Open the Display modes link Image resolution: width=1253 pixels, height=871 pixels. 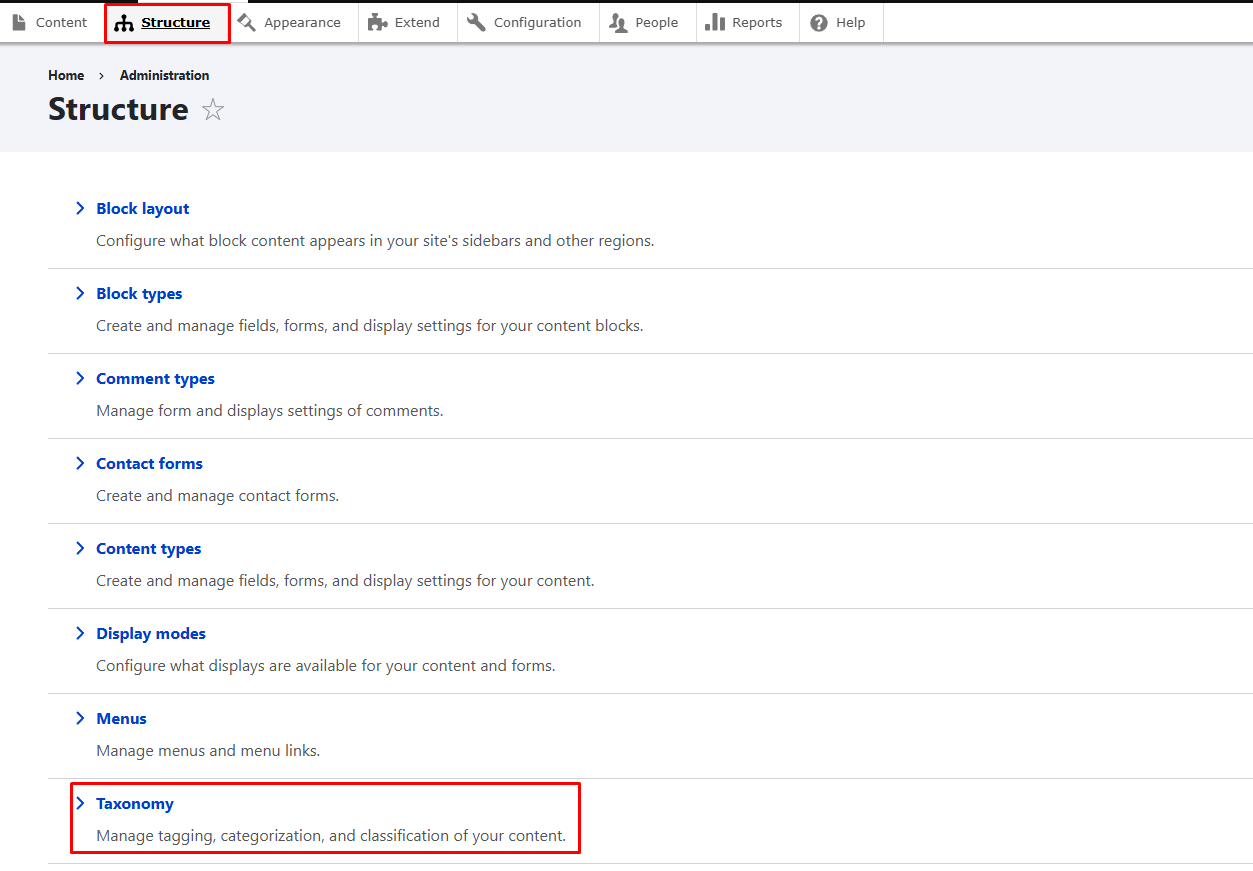[x=151, y=633]
